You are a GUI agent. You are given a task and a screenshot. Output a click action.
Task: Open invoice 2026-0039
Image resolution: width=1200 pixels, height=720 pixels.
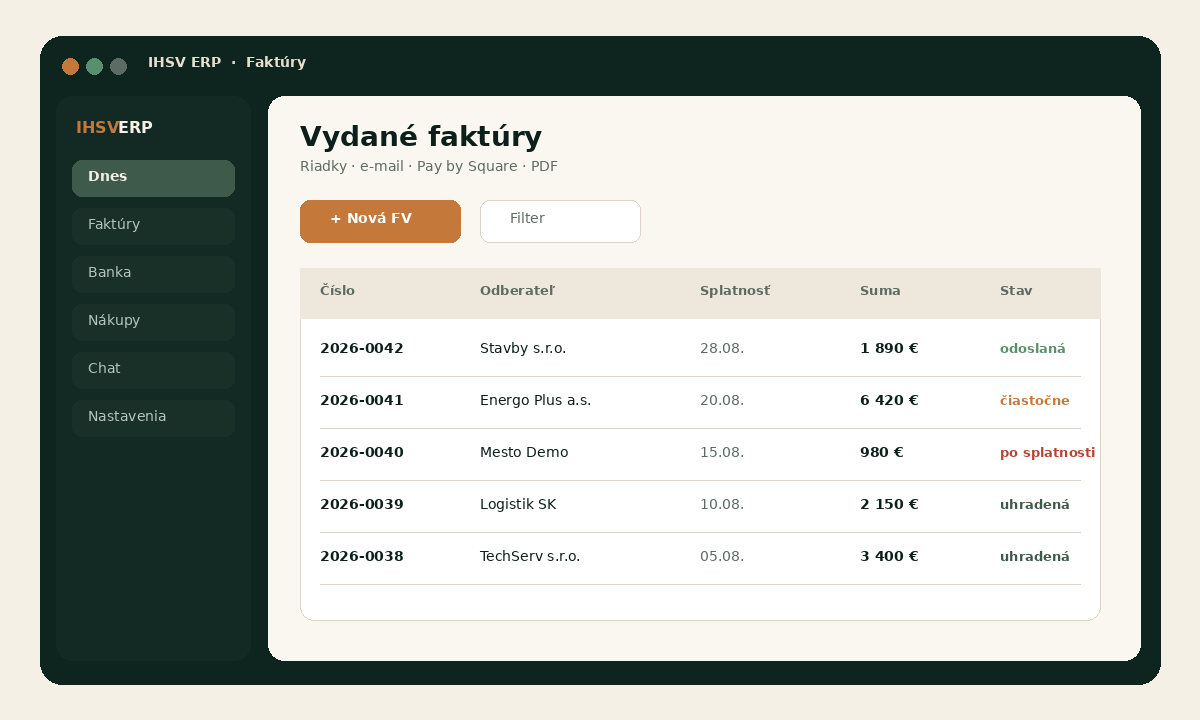click(362, 505)
